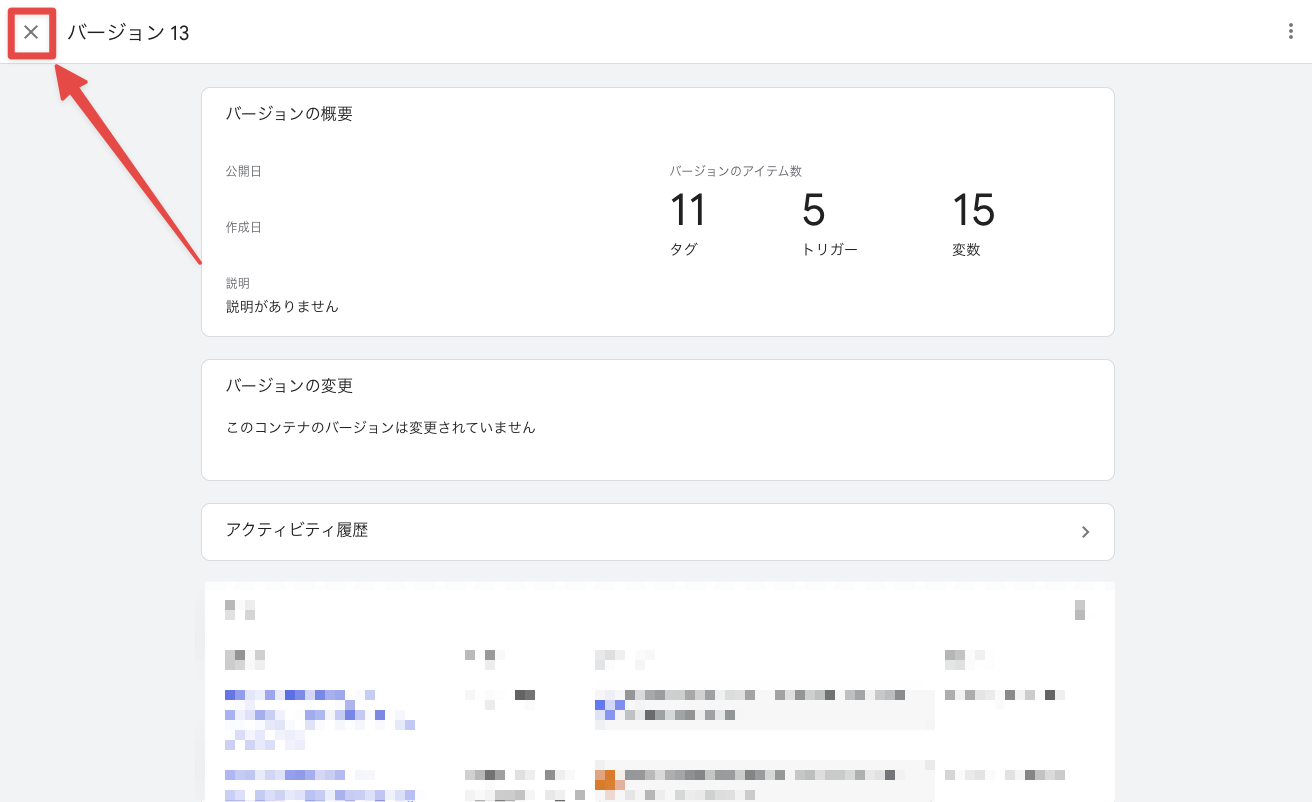Screen dimensions: 1312x802
Task: Click the トリガー label under the count
Action: 829,250
